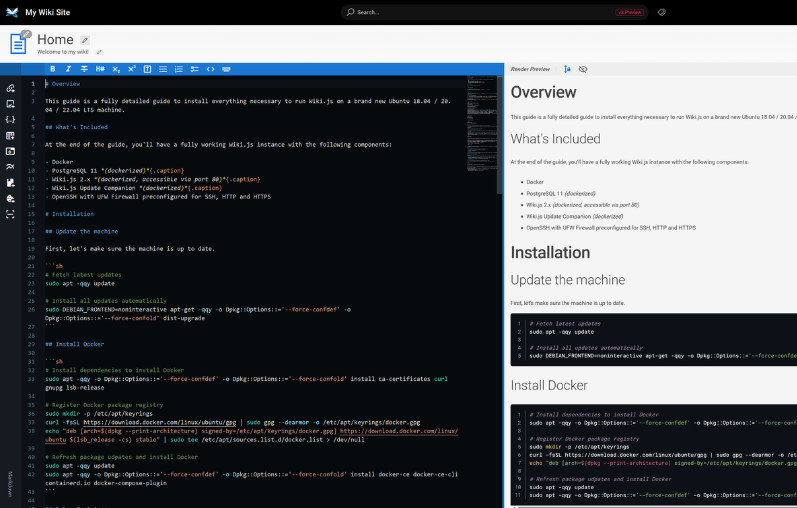Apply italic formatting from the toolbar
The image size is (797, 508).
click(x=68, y=69)
